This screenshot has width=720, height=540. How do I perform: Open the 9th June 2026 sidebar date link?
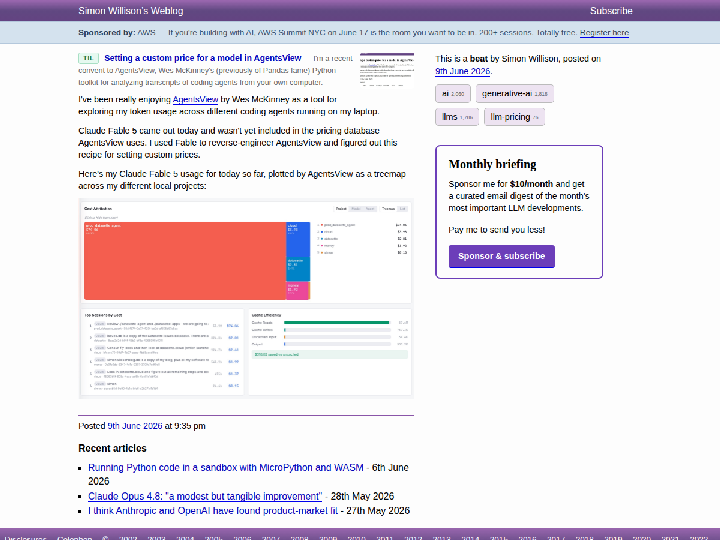click(x=462, y=71)
